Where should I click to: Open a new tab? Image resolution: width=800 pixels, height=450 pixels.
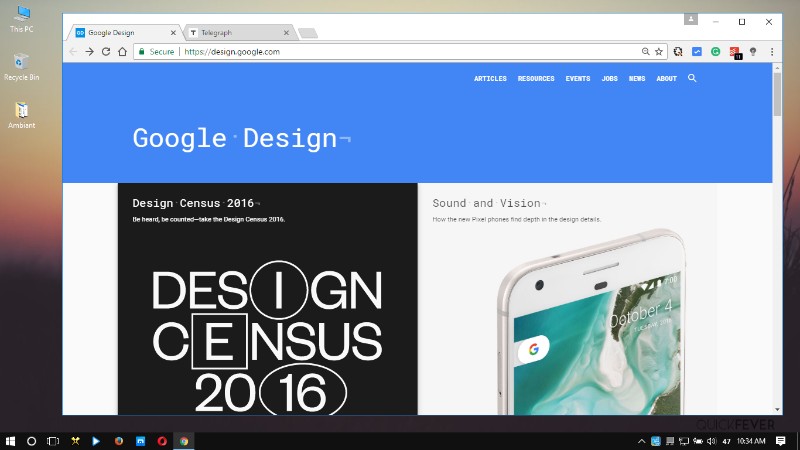[308, 33]
